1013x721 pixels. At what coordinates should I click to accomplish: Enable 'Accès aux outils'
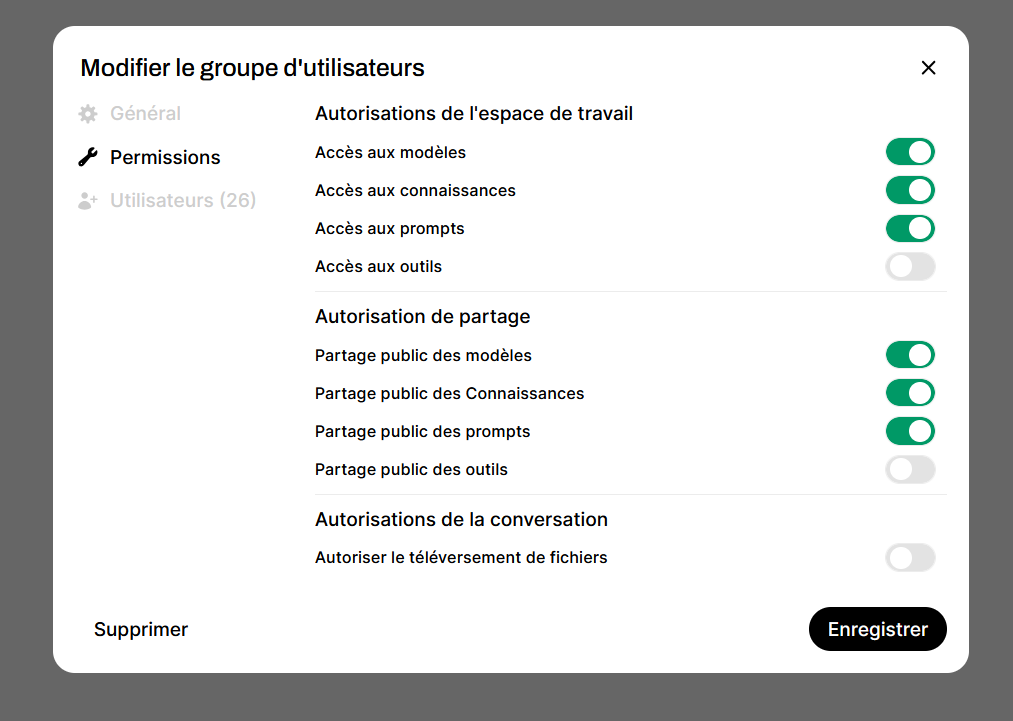[x=910, y=266]
